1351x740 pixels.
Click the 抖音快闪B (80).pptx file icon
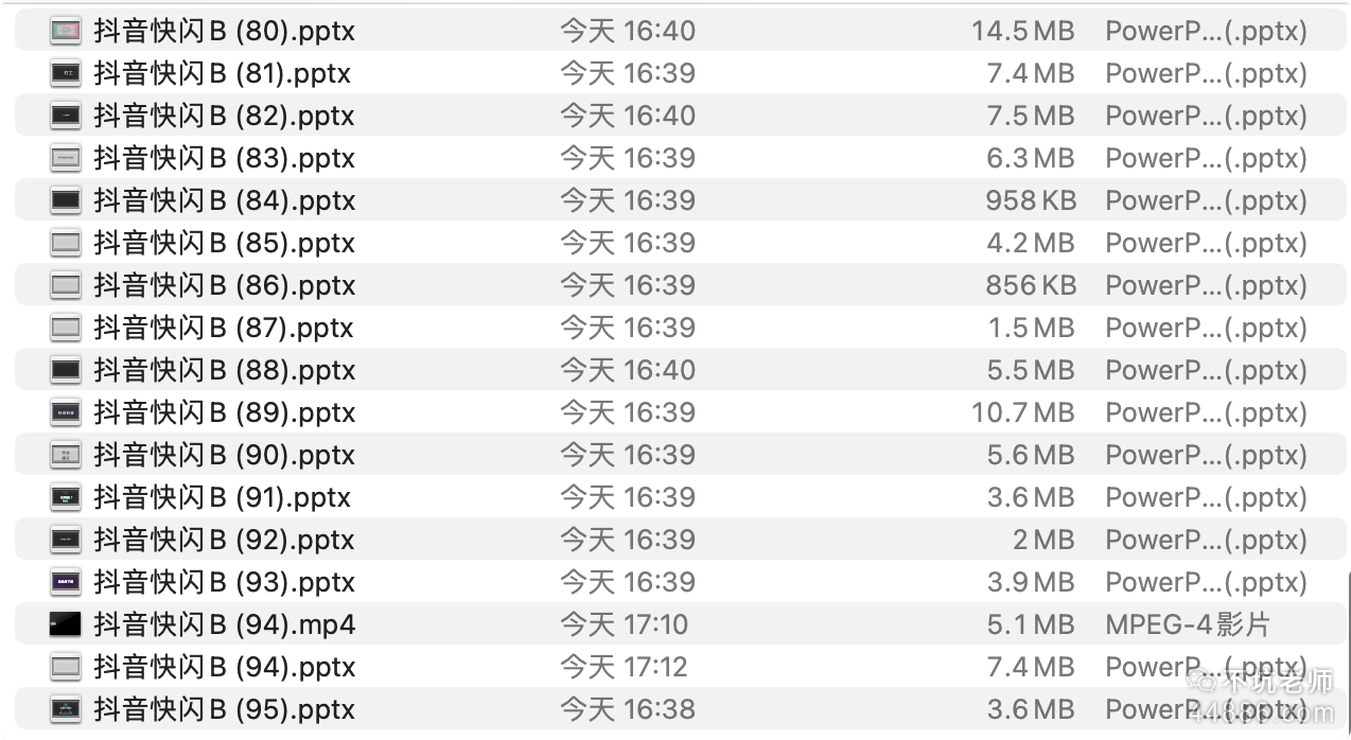click(x=65, y=31)
